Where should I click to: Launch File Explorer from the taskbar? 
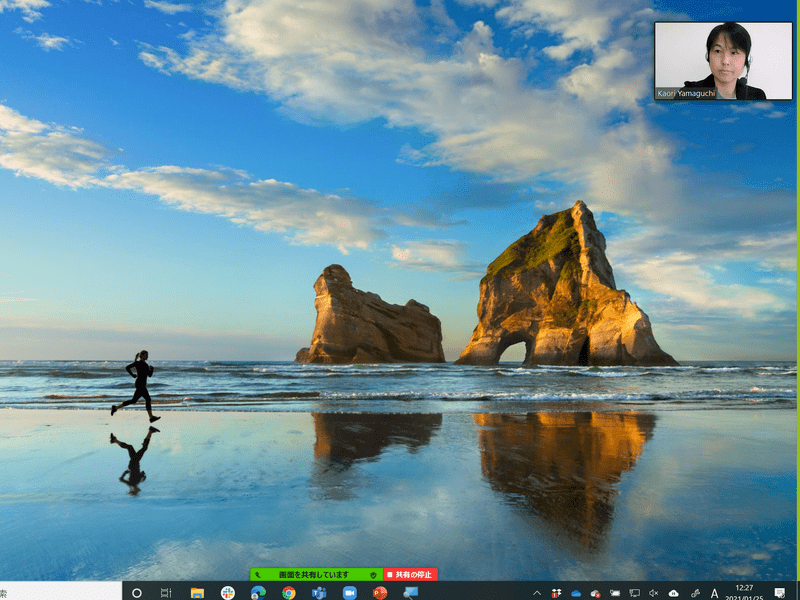tap(197, 592)
